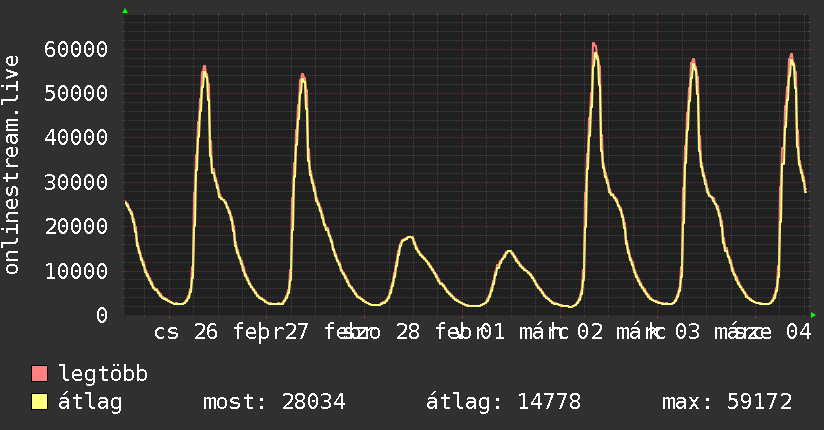Click the pink legtöbb legend swatch
The image size is (824, 430).
tap(39, 373)
